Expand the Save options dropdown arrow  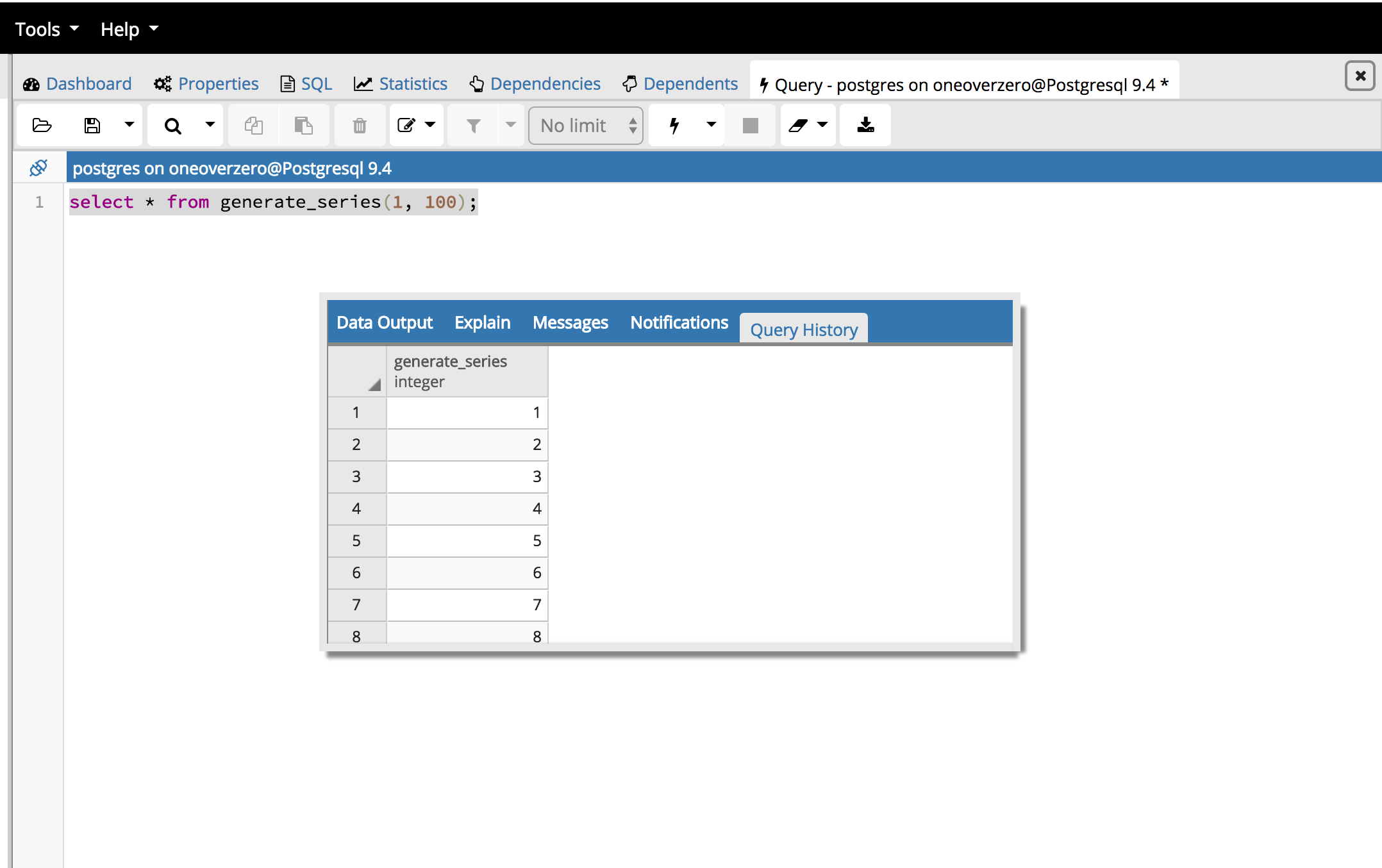129,125
